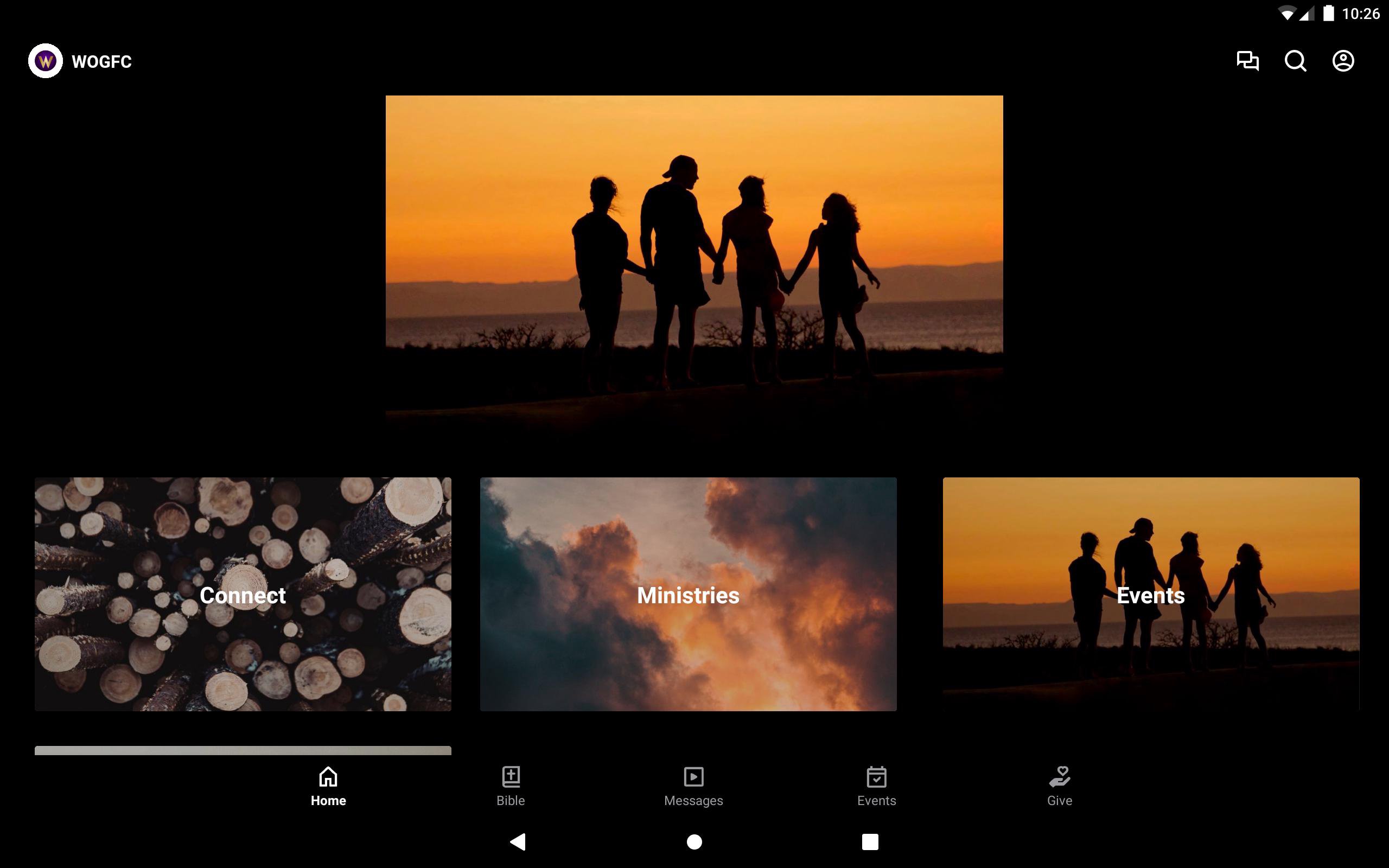Open the chat messages icon
This screenshot has width=1389, height=868.
[x=1247, y=61]
